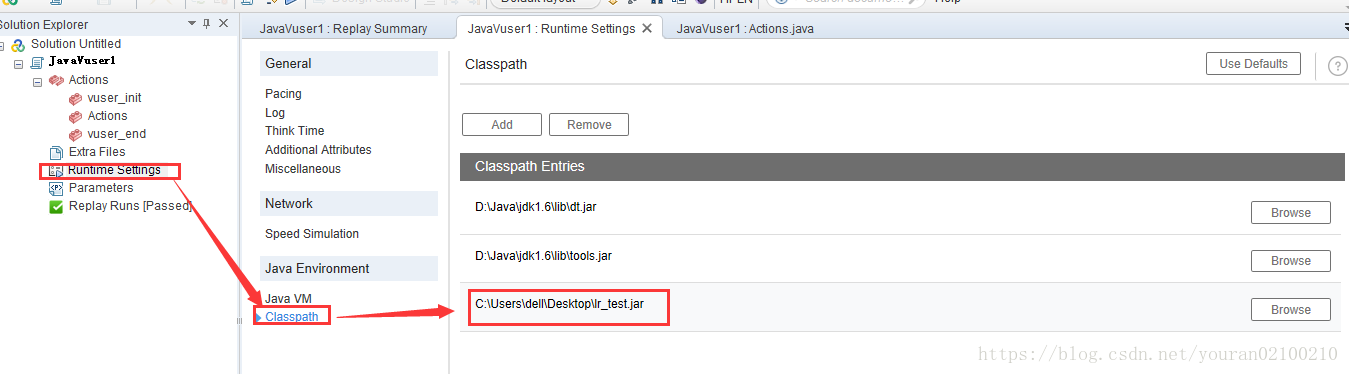Browse for the tools.jar entry
Screen dimensions: 1349x374
[x=1291, y=261]
